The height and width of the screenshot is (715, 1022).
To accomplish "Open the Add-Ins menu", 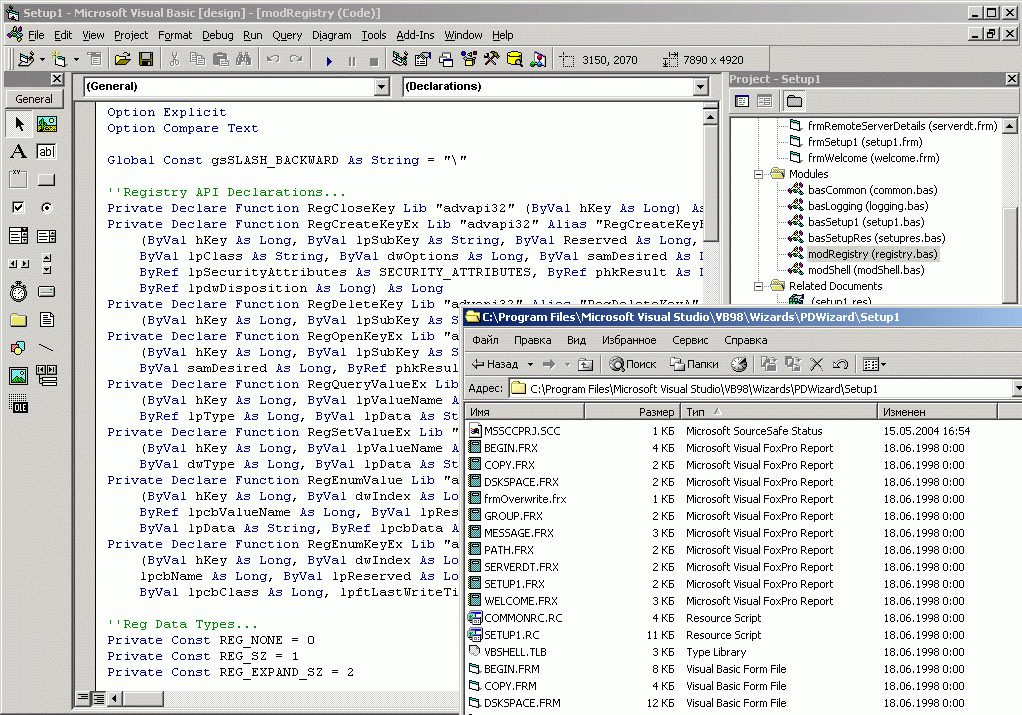I will pyautogui.click(x=414, y=35).
